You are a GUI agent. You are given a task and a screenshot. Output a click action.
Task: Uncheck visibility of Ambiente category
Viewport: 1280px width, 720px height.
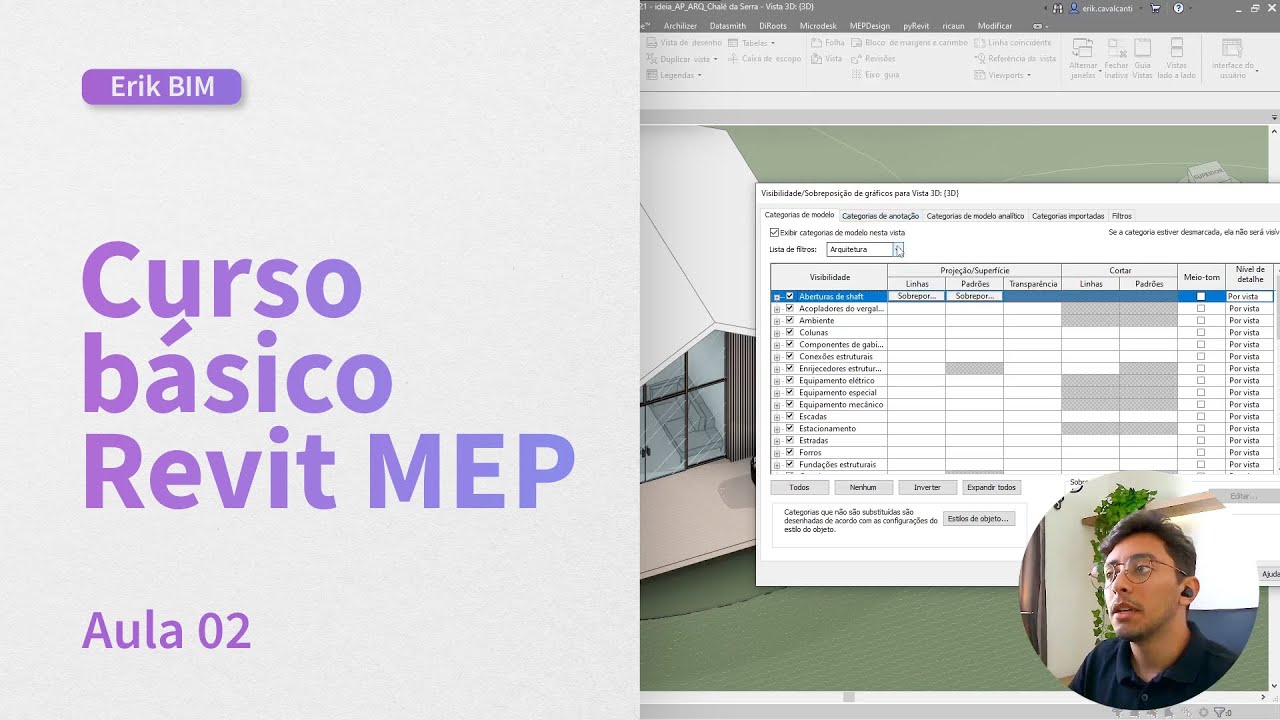coord(790,320)
